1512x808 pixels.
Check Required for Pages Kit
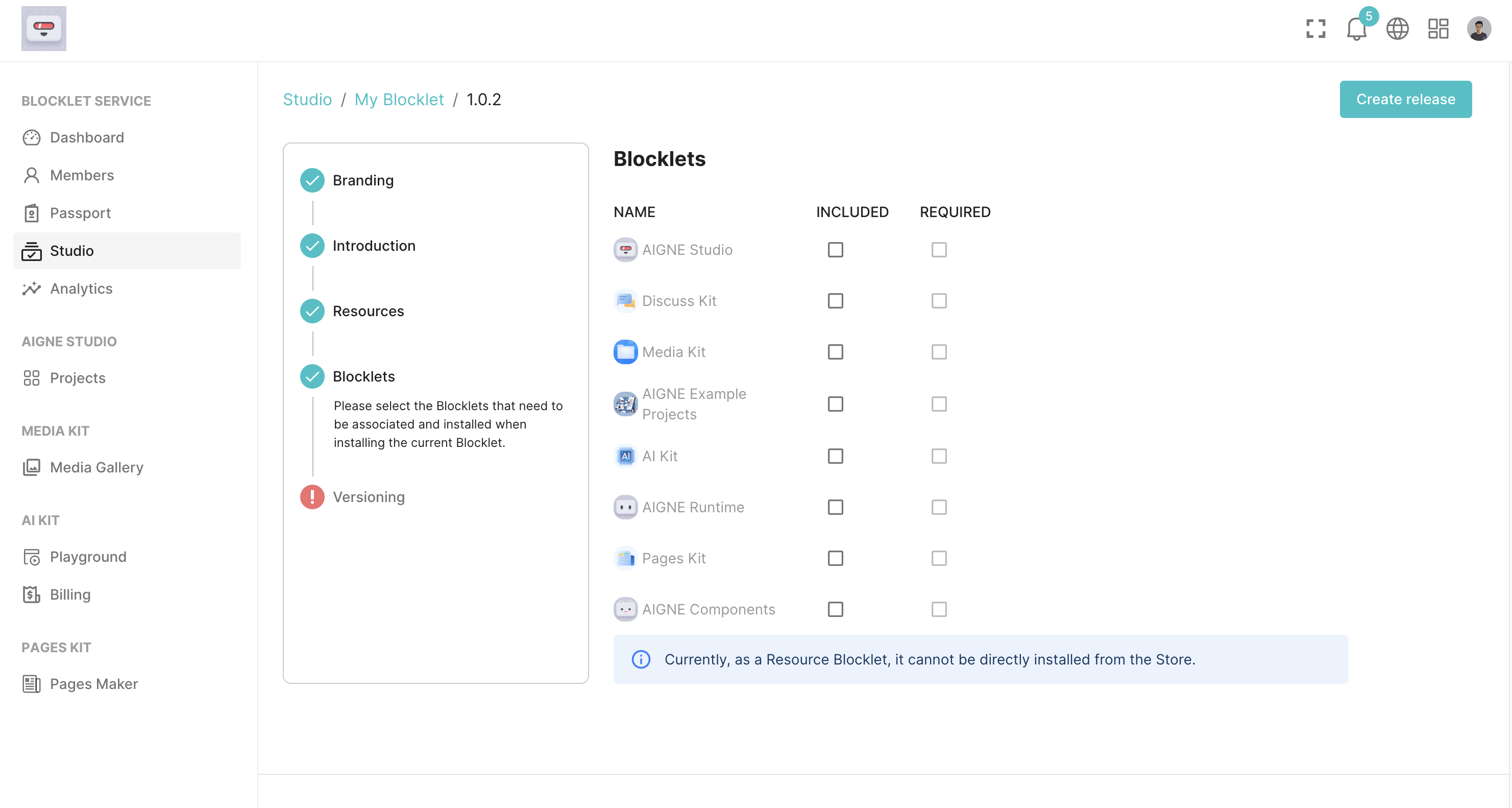point(939,558)
